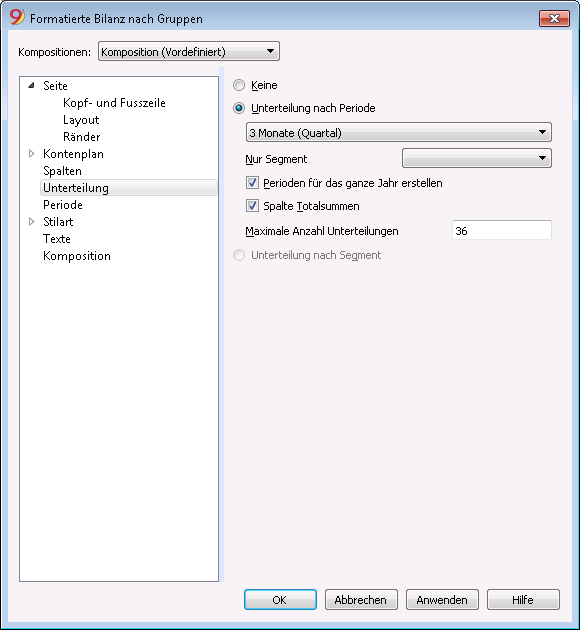Click the Anwenden button

pyautogui.click(x=442, y=599)
